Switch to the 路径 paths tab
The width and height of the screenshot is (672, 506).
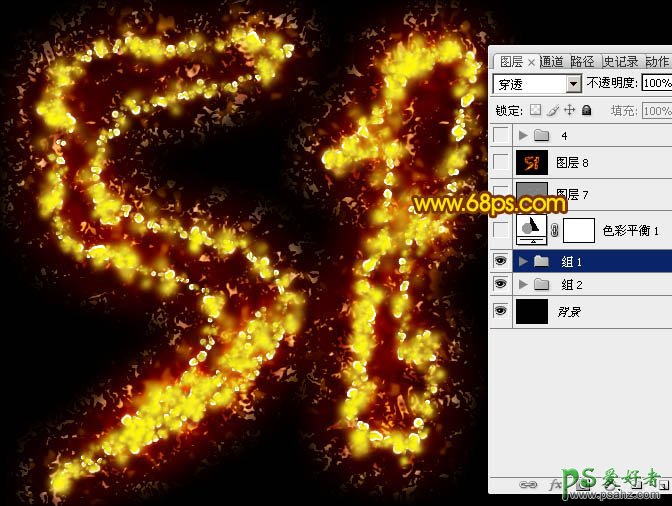pos(582,61)
